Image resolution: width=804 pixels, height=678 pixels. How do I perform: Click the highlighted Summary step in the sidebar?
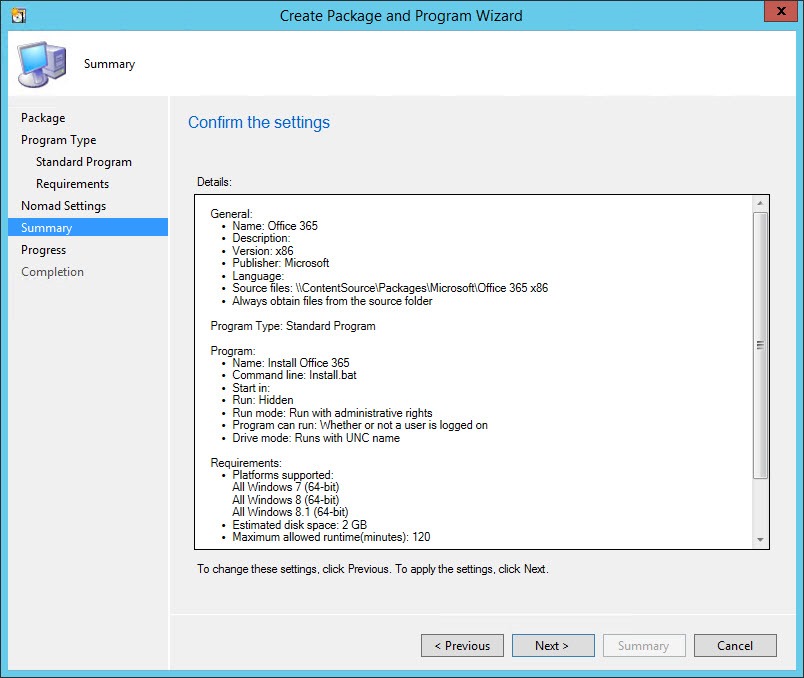click(47, 228)
